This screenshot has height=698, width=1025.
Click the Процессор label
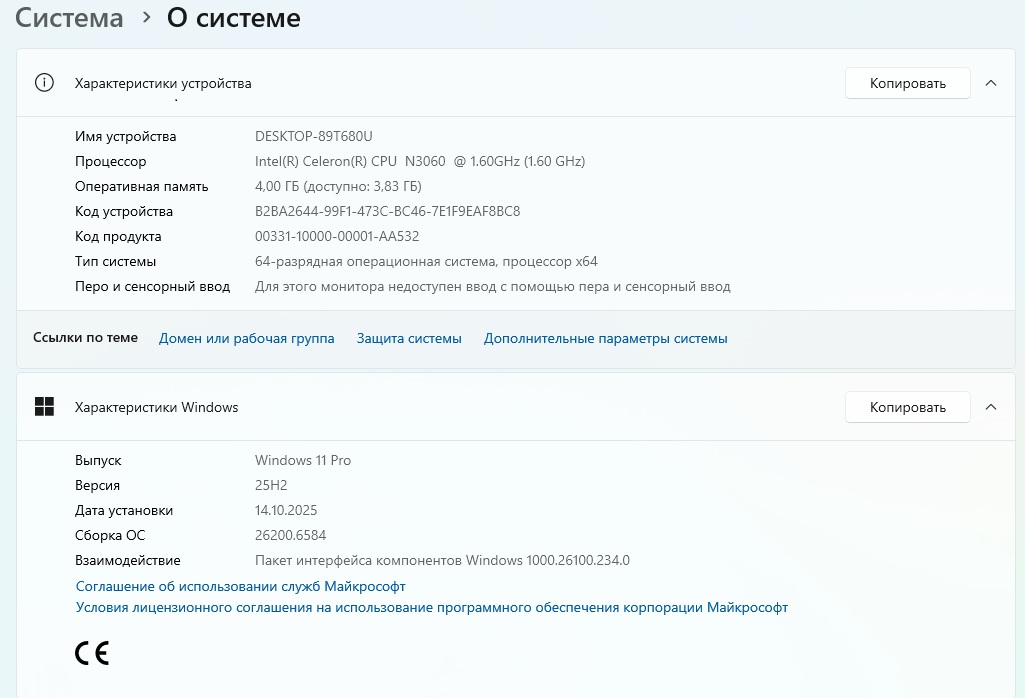pos(110,161)
